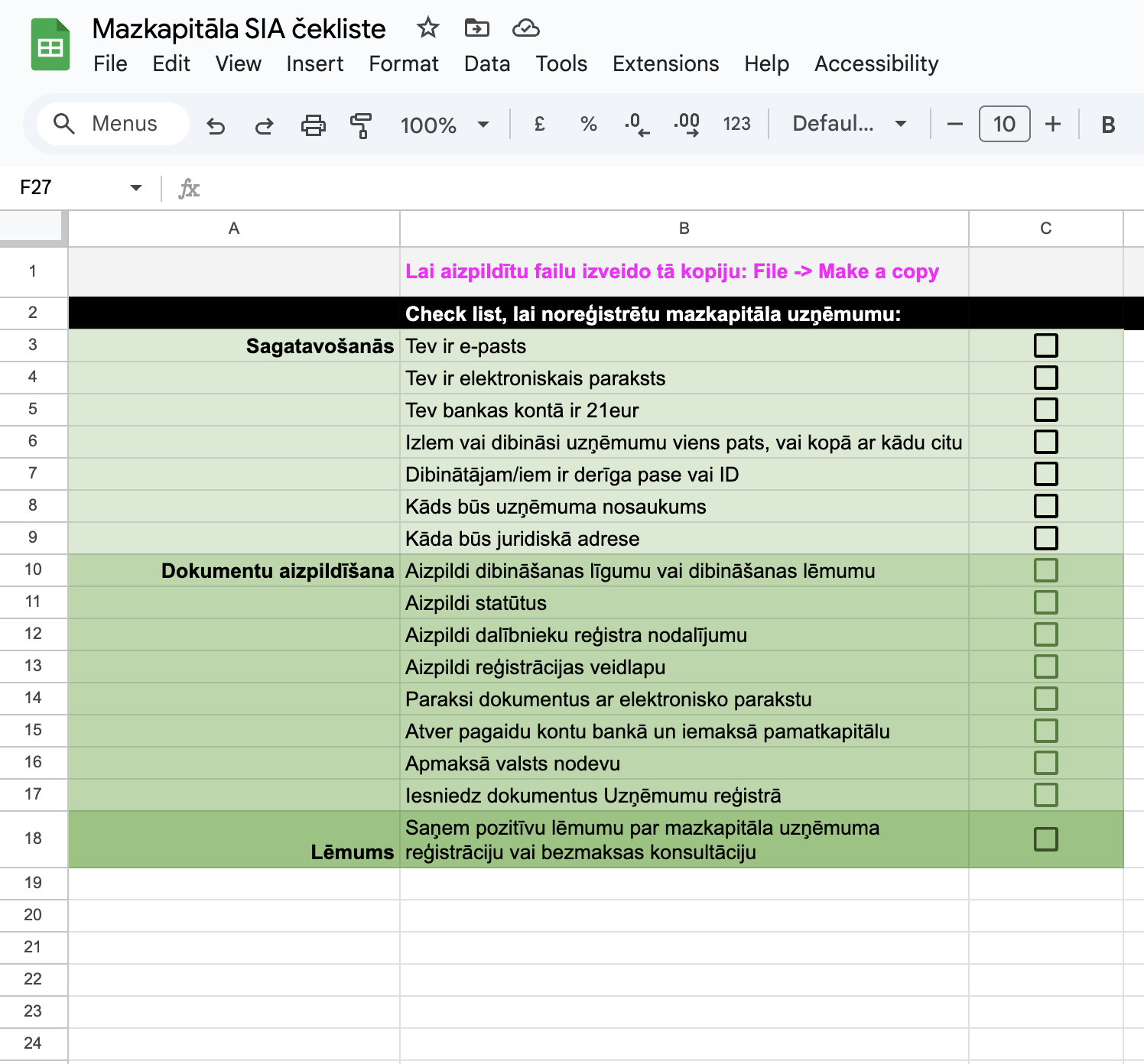Expand the Default font dropdown
The image size is (1144, 1064).
pos(849,124)
